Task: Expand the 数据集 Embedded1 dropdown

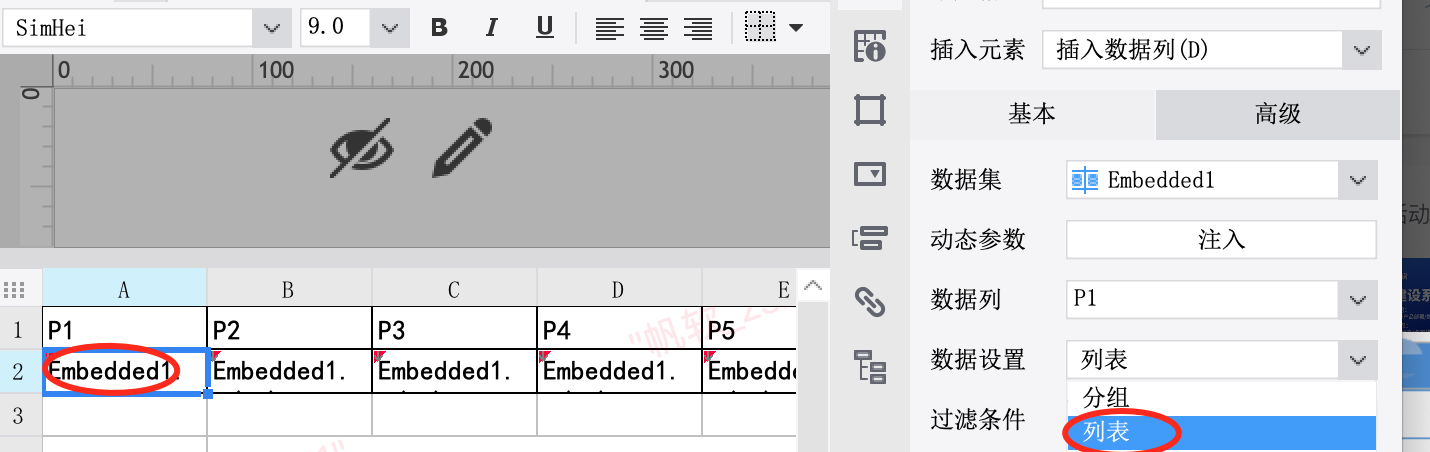Action: (1357, 181)
